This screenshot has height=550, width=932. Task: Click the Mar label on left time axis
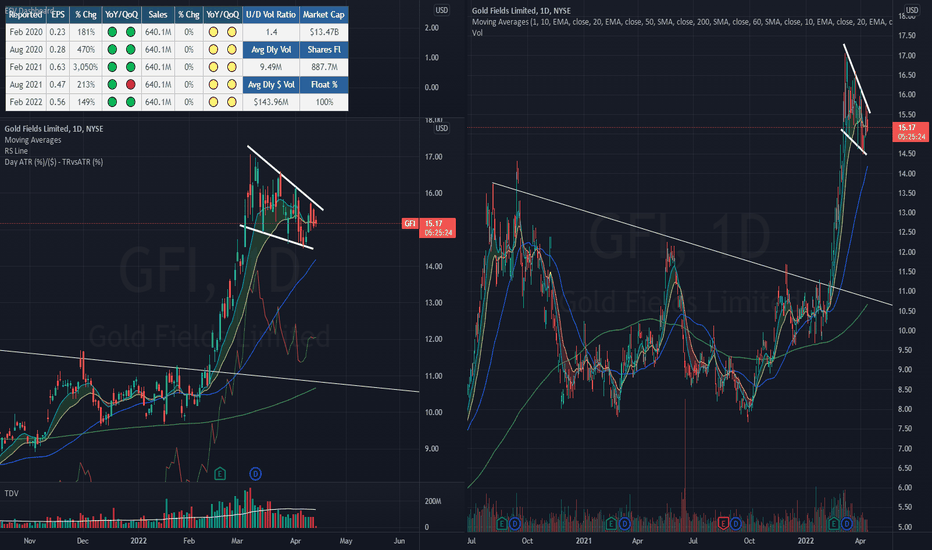[237, 541]
